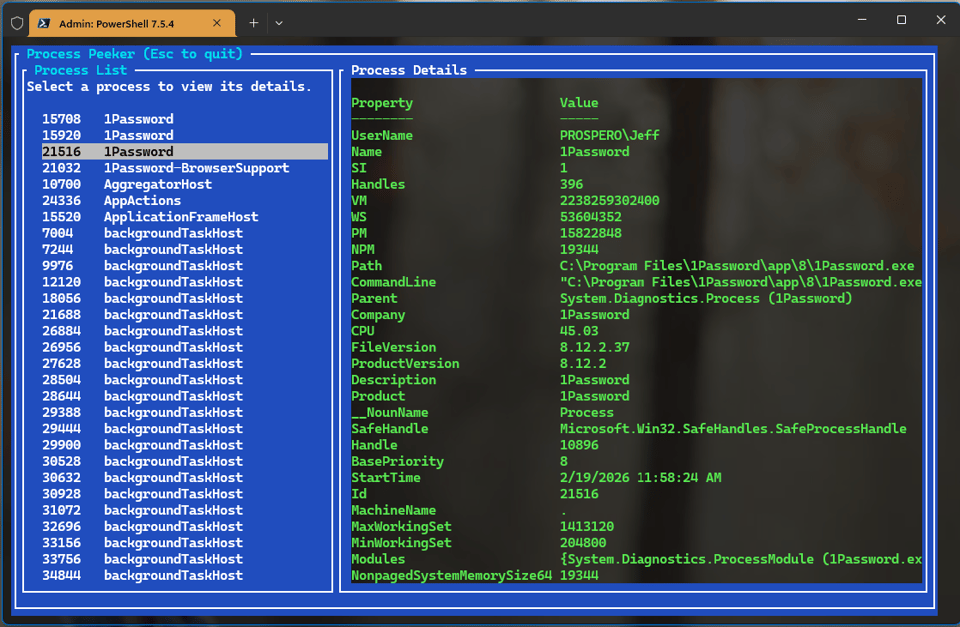The height and width of the screenshot is (627, 960).
Task: Select the 1Password-BrowserSupport process
Action: (196, 168)
